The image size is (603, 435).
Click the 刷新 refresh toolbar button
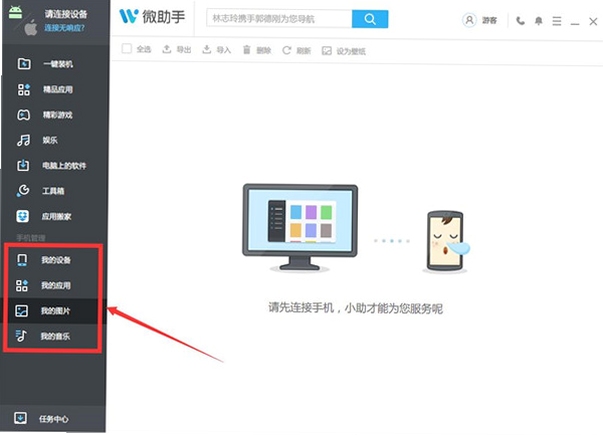pyautogui.click(x=296, y=50)
